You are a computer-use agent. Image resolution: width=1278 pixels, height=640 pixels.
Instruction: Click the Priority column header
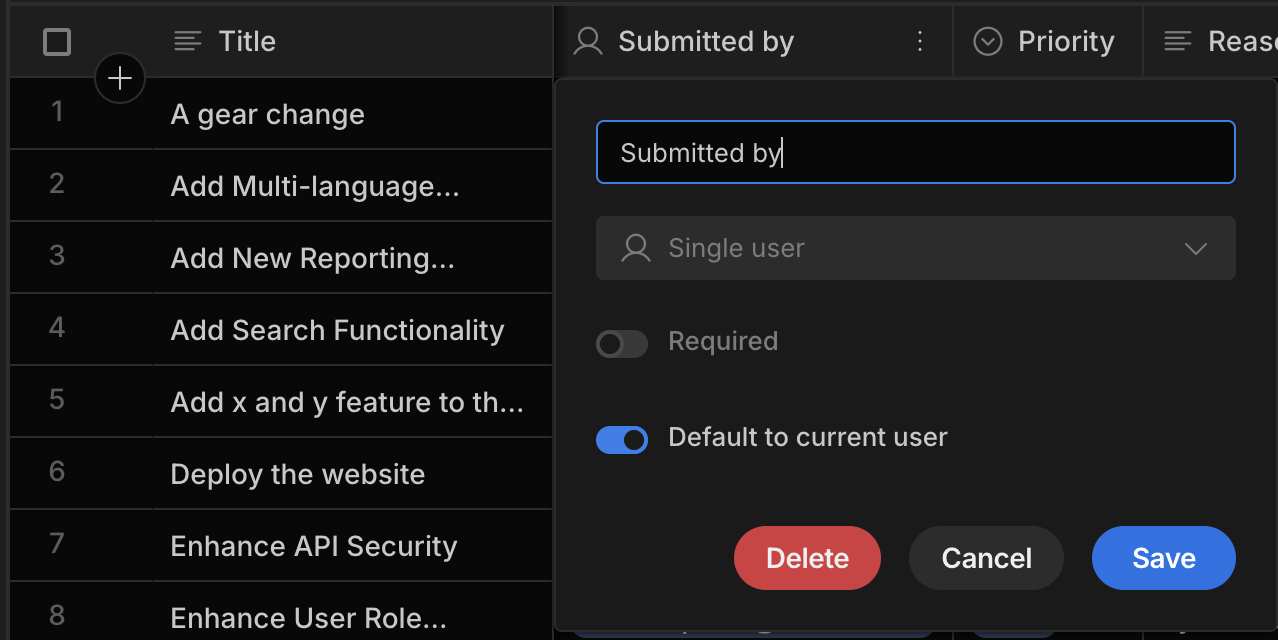coord(1047,41)
